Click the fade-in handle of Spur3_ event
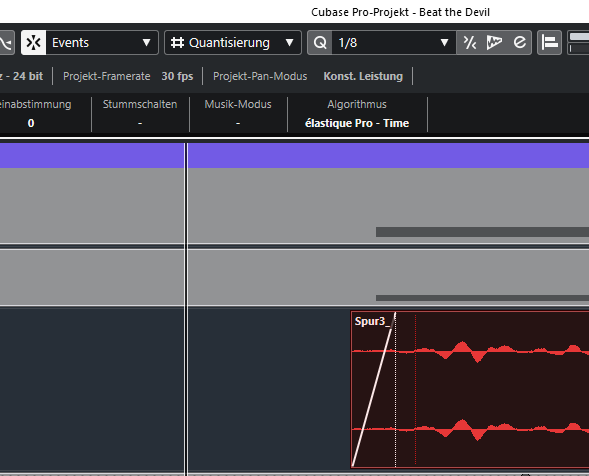Viewport: 589px width, 476px height. (x=396, y=313)
